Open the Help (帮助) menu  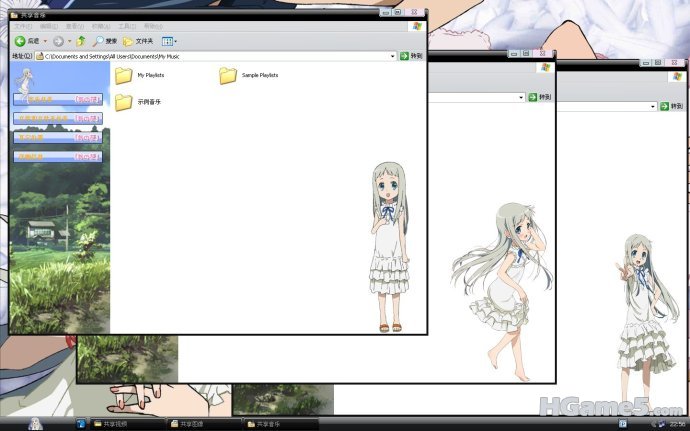153,26
